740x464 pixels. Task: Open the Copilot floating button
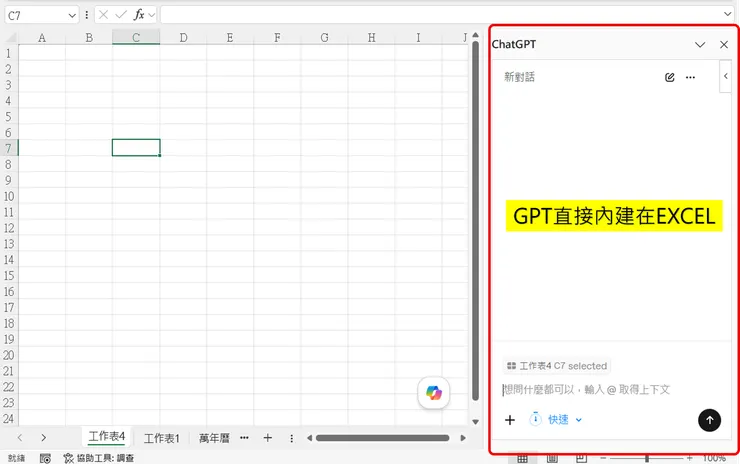(x=433, y=393)
